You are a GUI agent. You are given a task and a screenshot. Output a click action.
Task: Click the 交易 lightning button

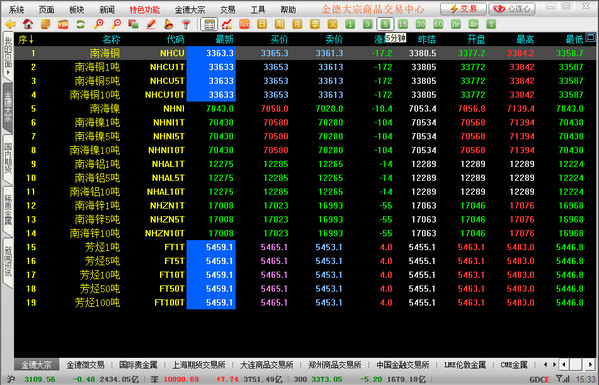click(463, 9)
